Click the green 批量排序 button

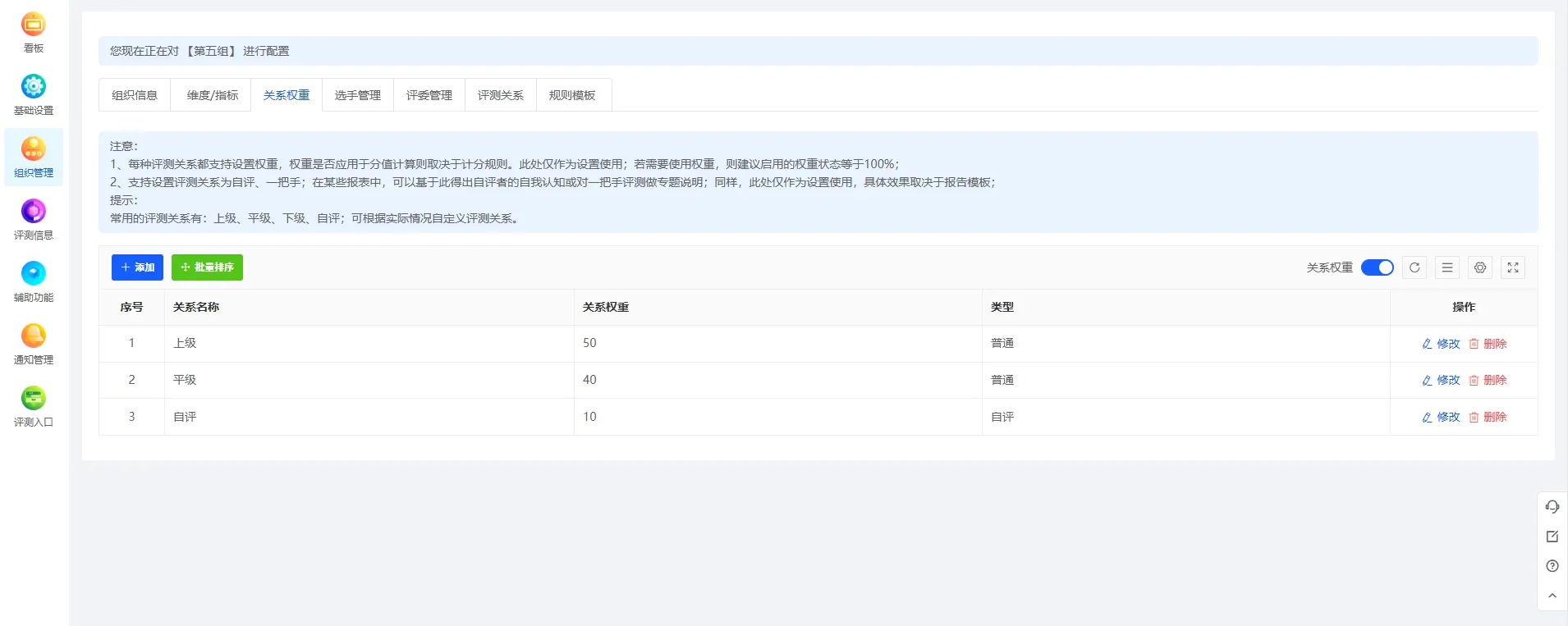207,267
